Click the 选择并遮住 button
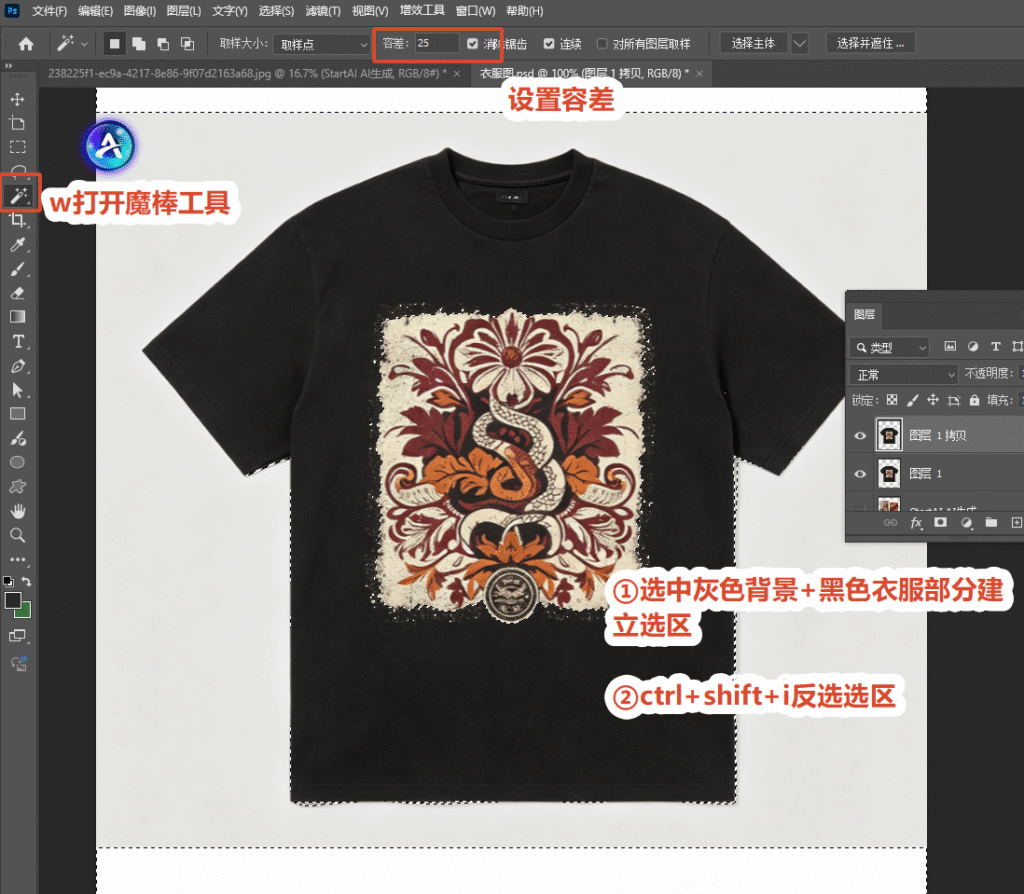The height and width of the screenshot is (894, 1024). coord(871,44)
